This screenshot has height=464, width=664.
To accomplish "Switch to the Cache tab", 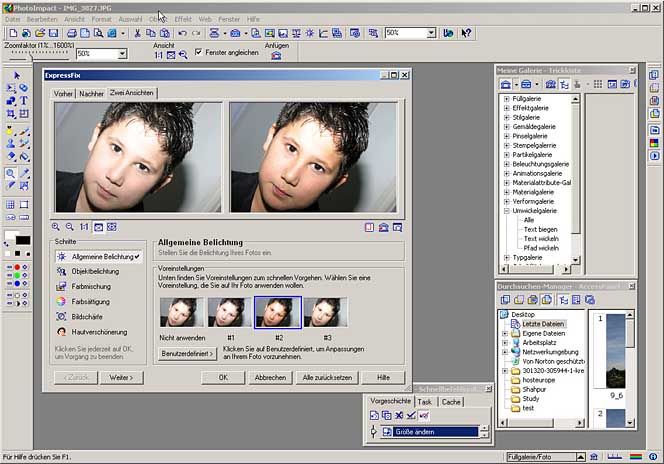I will click(451, 401).
